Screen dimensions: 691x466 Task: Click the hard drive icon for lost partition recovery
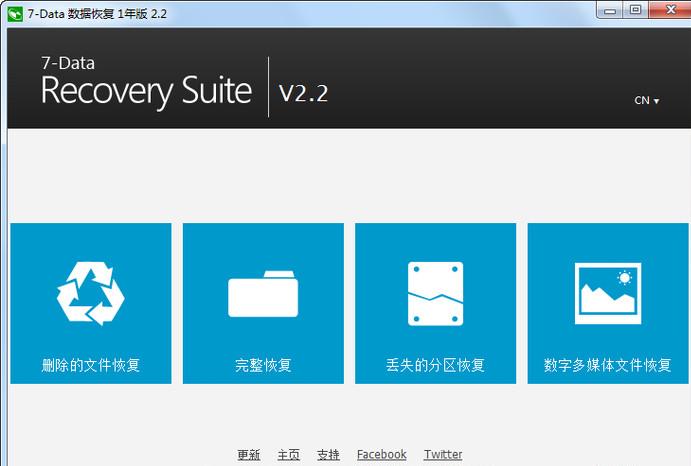click(435, 294)
